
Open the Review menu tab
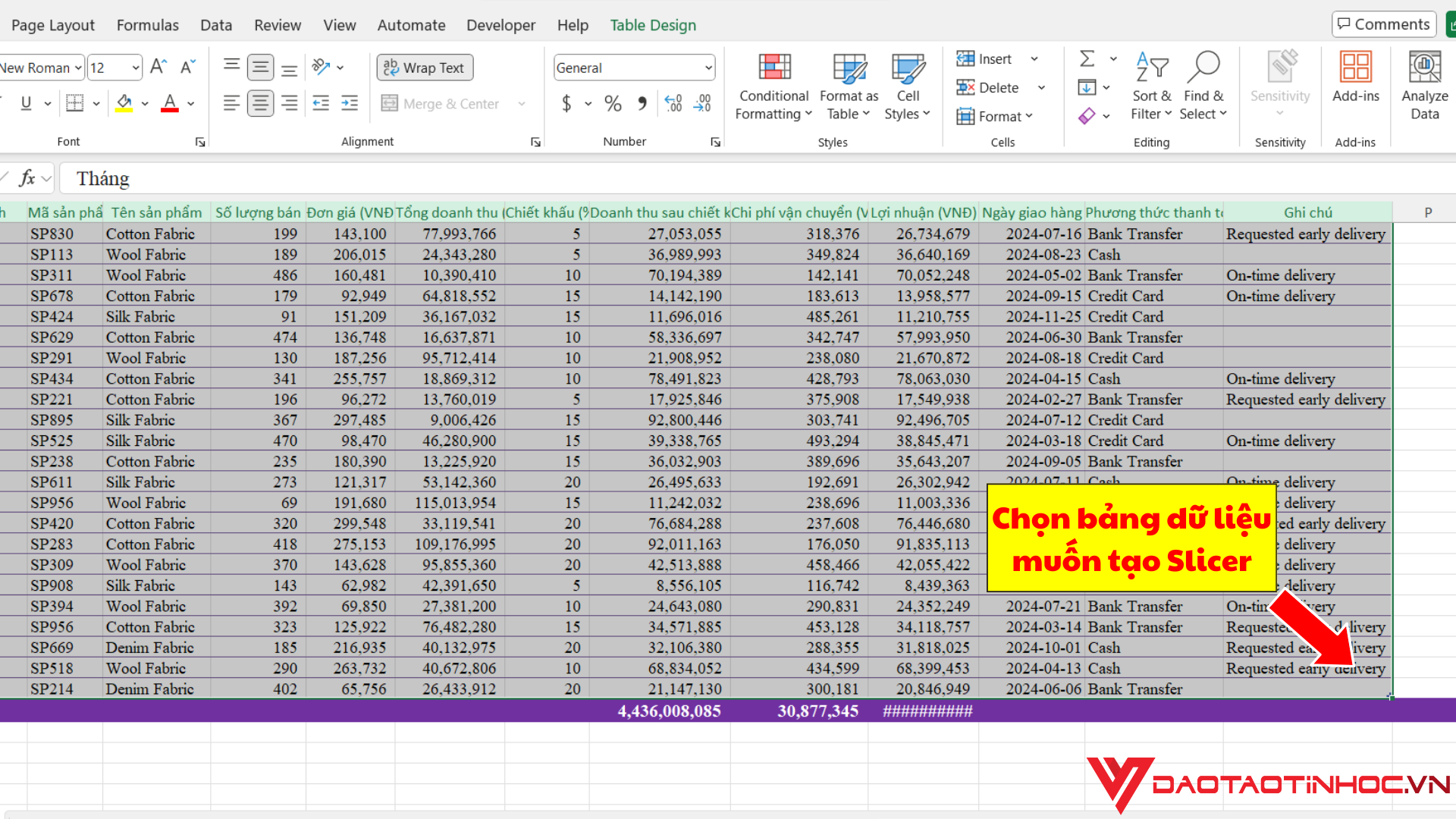click(277, 25)
